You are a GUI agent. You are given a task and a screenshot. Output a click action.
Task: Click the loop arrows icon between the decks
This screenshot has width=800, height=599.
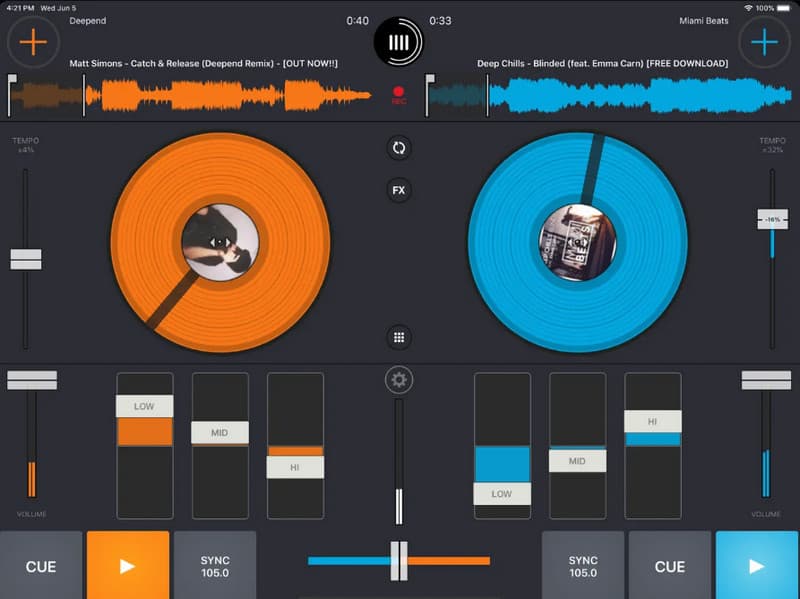[398, 148]
